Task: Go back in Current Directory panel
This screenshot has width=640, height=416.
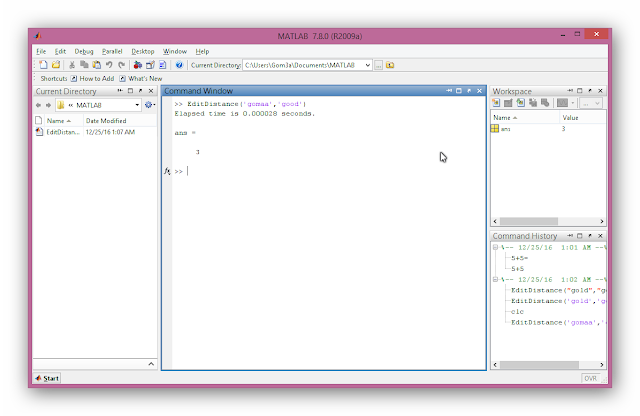Action: pos(38,105)
